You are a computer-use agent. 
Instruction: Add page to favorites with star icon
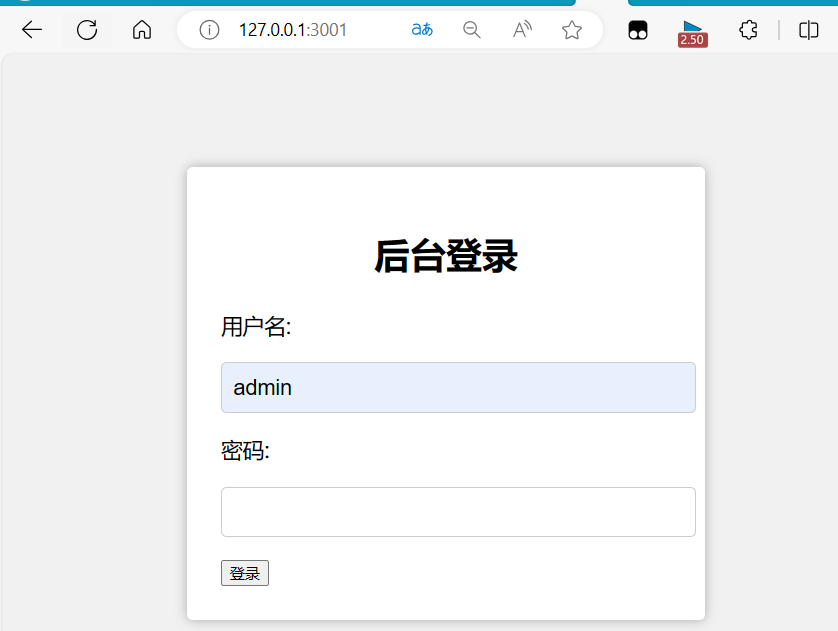point(572,30)
